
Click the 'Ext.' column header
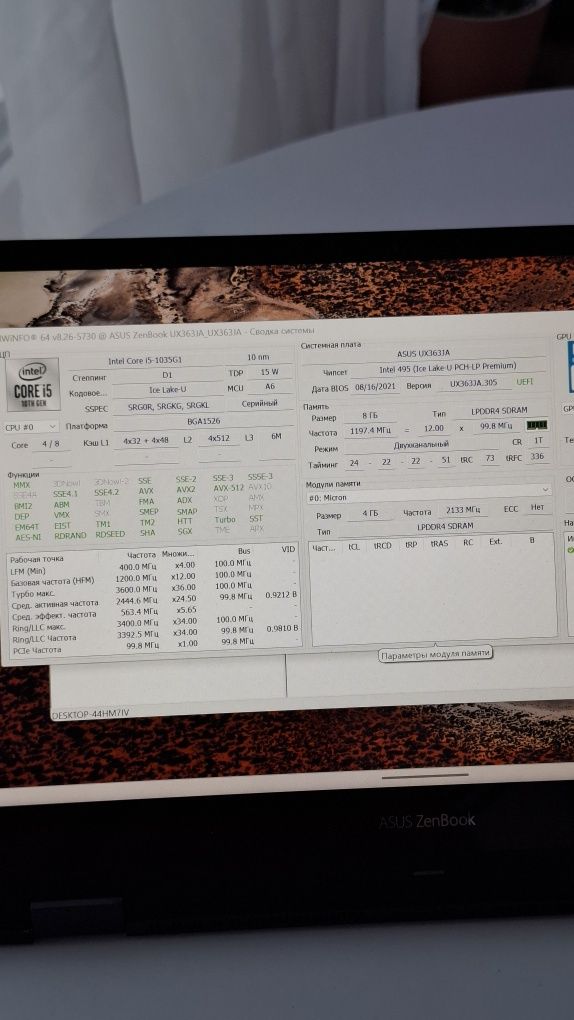click(496, 541)
